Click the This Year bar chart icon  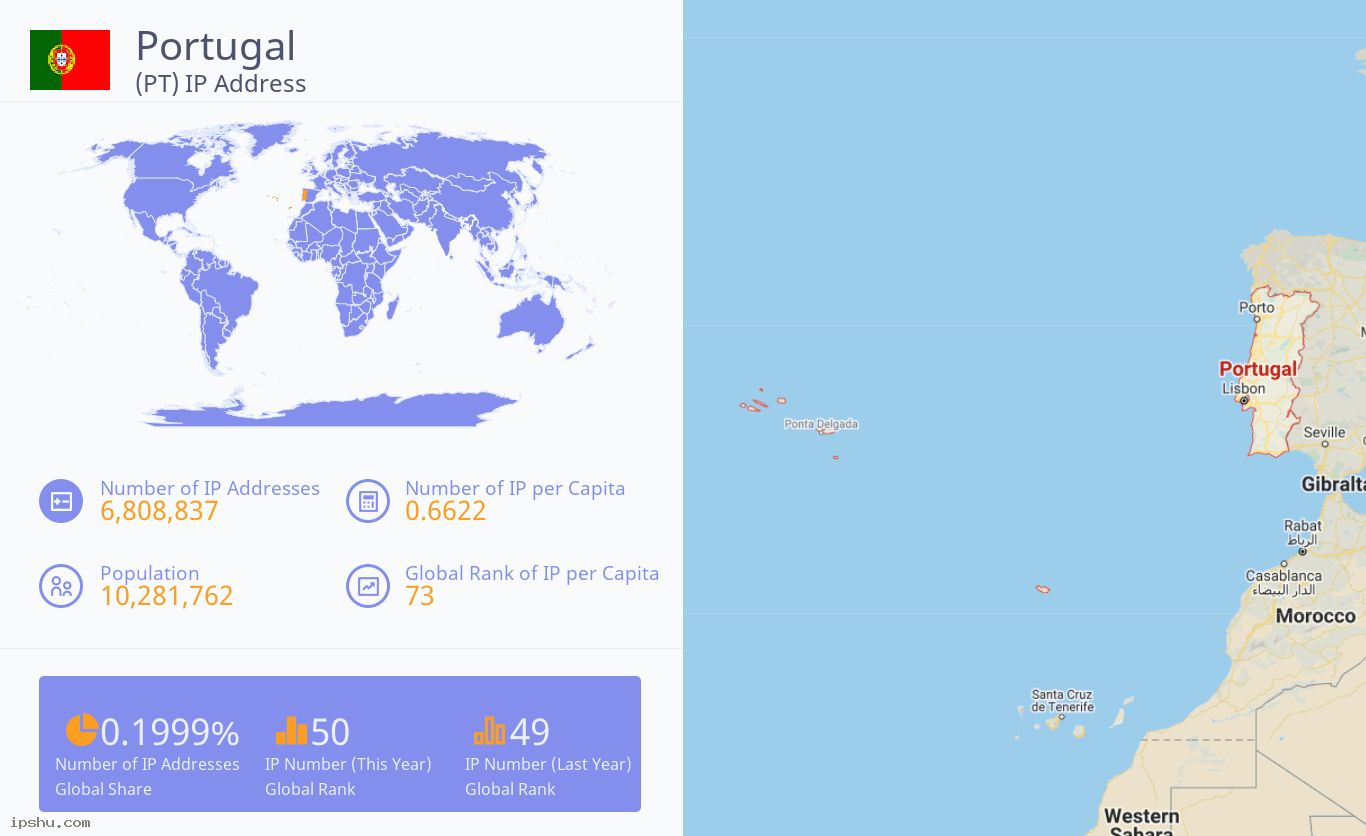[291, 730]
